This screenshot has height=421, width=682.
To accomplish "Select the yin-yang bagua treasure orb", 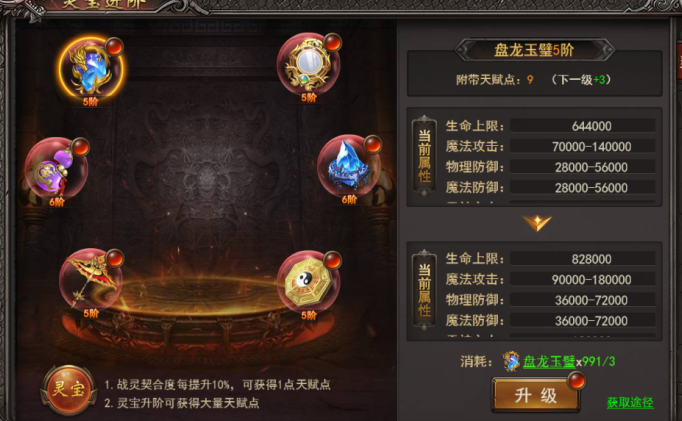I will pyautogui.click(x=308, y=281).
